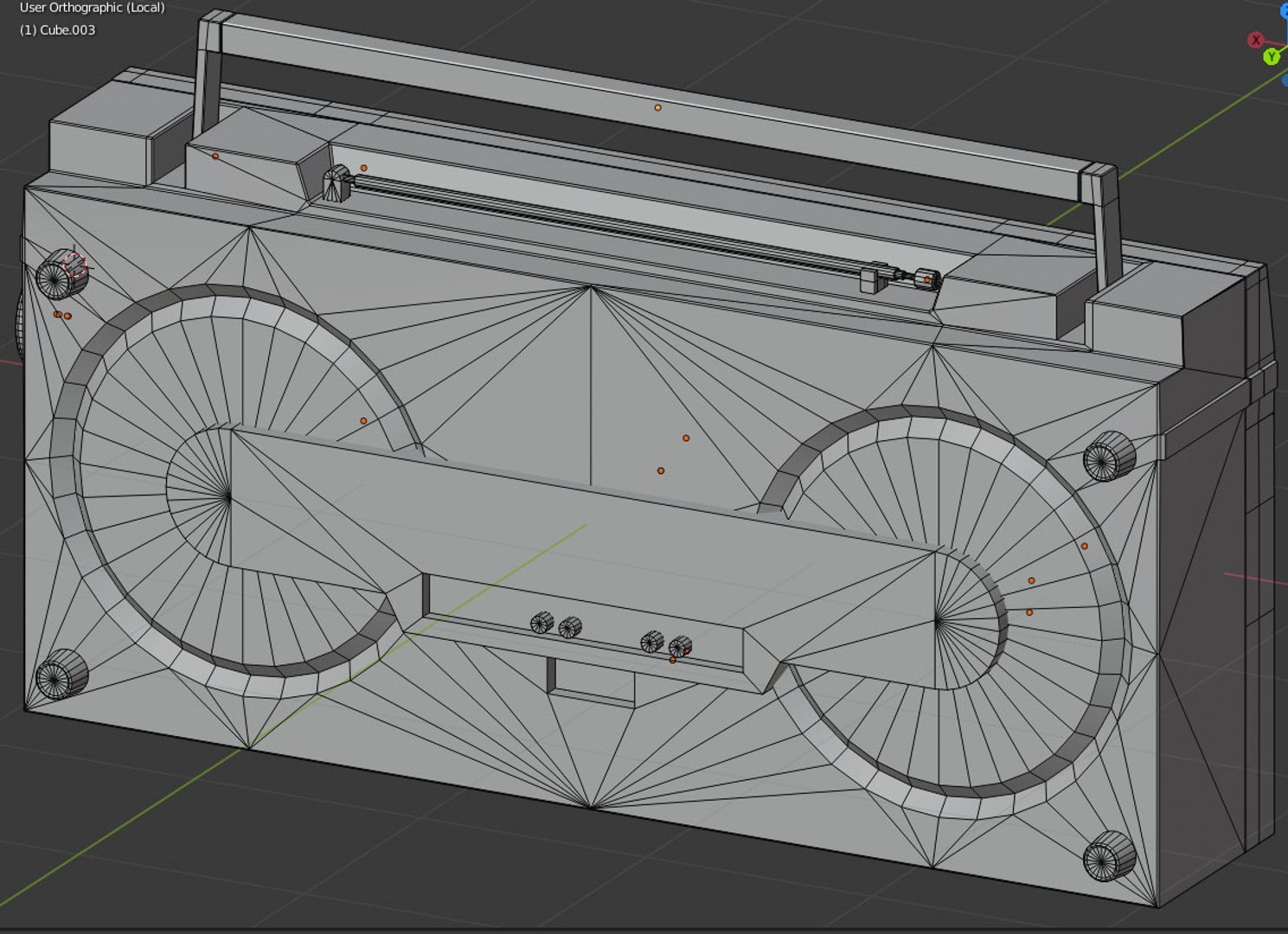
Task: Click the red X axis gizmo handle
Action: tap(1256, 40)
